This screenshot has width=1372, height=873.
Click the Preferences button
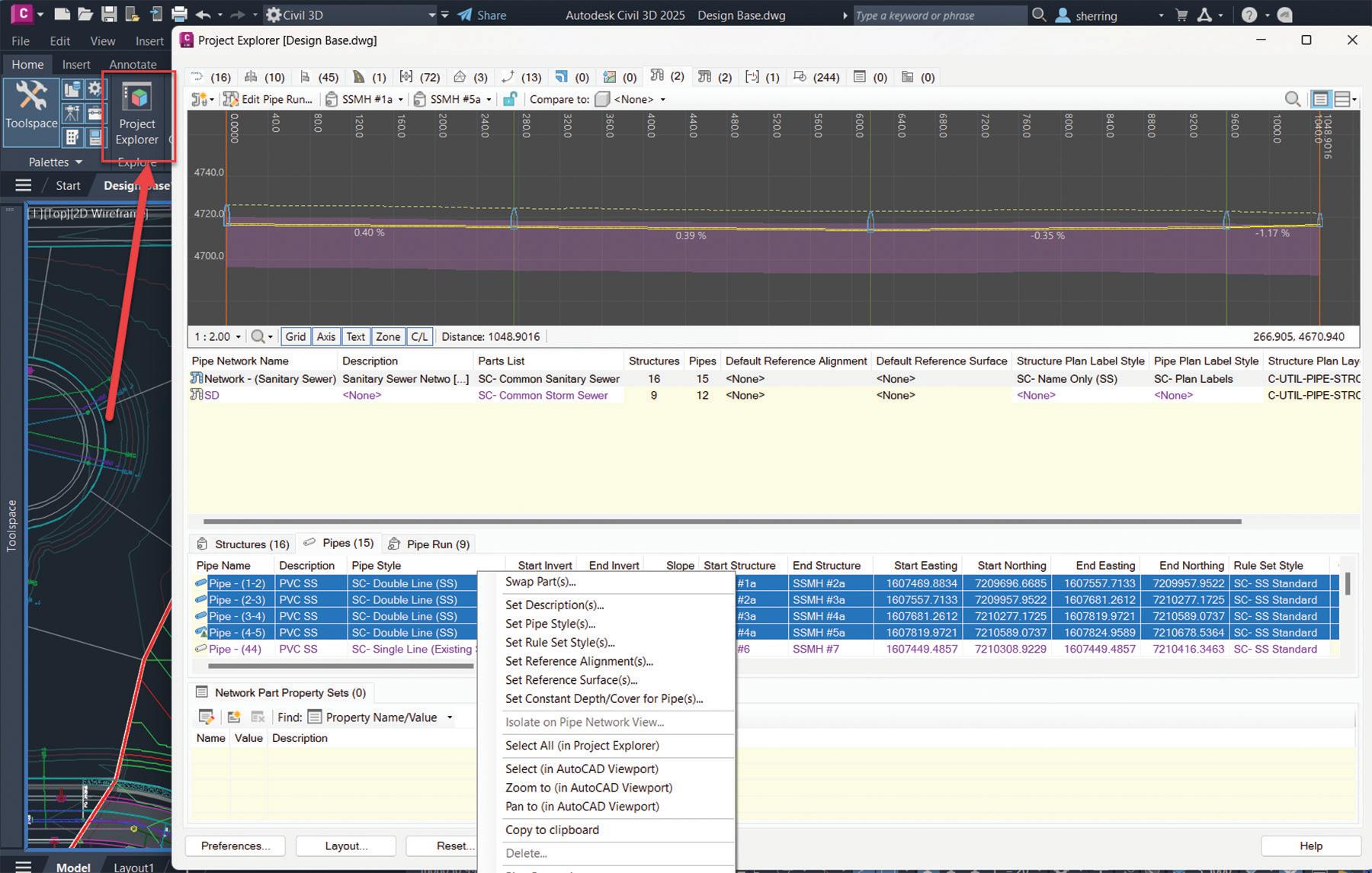(235, 846)
